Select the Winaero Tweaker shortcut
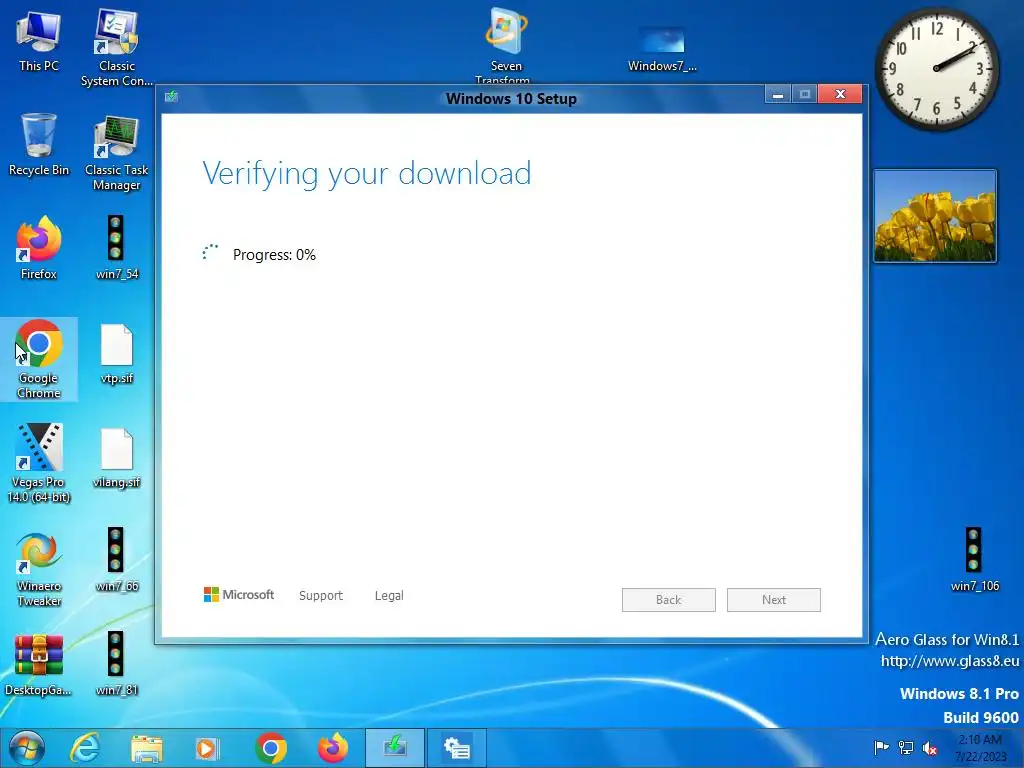The height and width of the screenshot is (768, 1024). [39, 569]
